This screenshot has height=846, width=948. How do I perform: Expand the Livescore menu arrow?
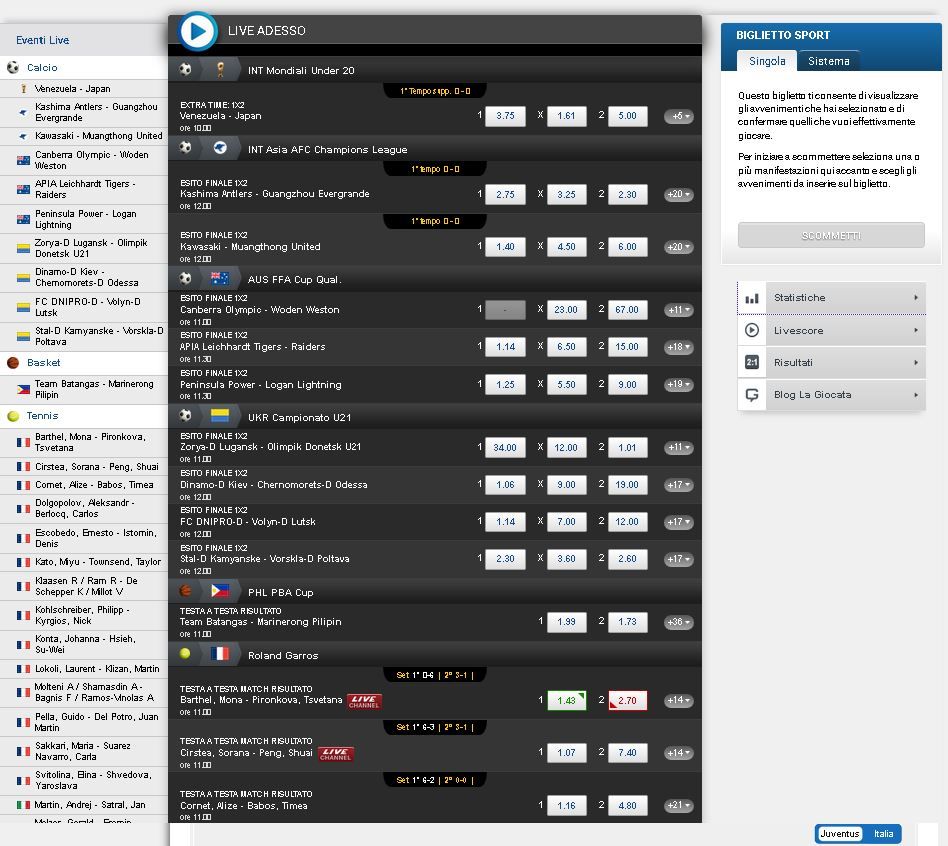click(916, 330)
